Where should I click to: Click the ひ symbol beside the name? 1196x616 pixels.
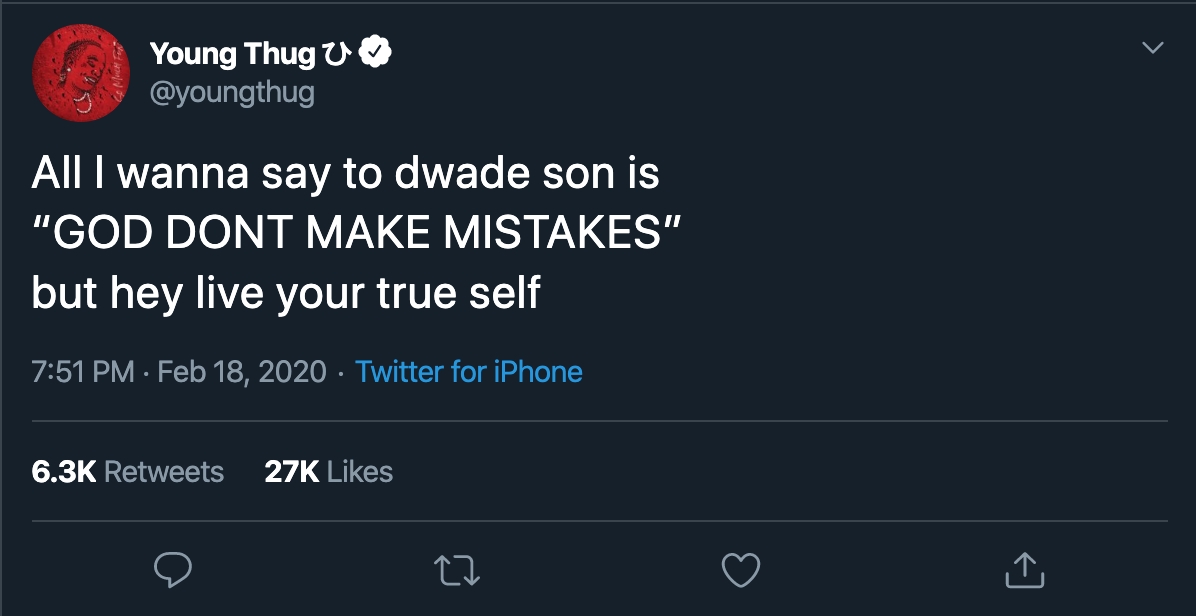pyautogui.click(x=333, y=55)
